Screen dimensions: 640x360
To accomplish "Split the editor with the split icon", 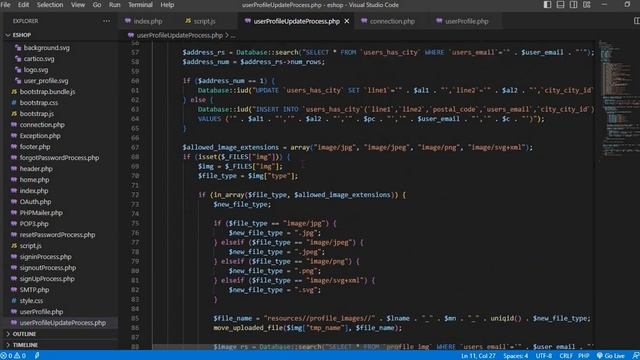I will pos(636,21).
